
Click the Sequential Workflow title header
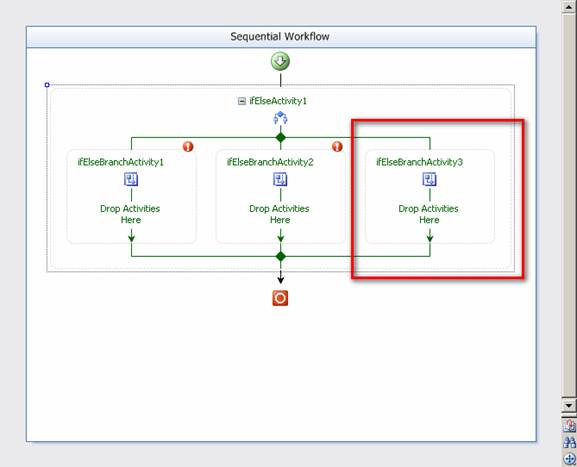[x=281, y=37]
